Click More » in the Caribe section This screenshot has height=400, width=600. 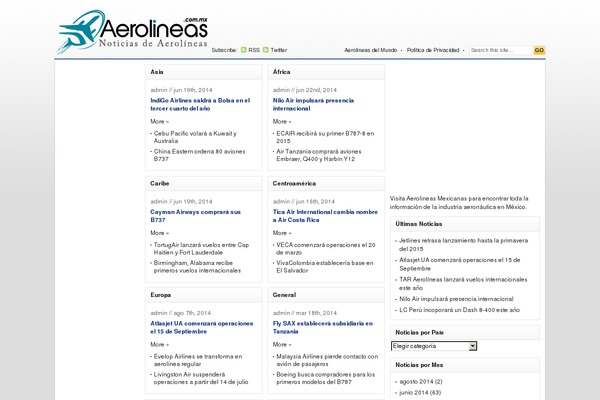coord(159,233)
